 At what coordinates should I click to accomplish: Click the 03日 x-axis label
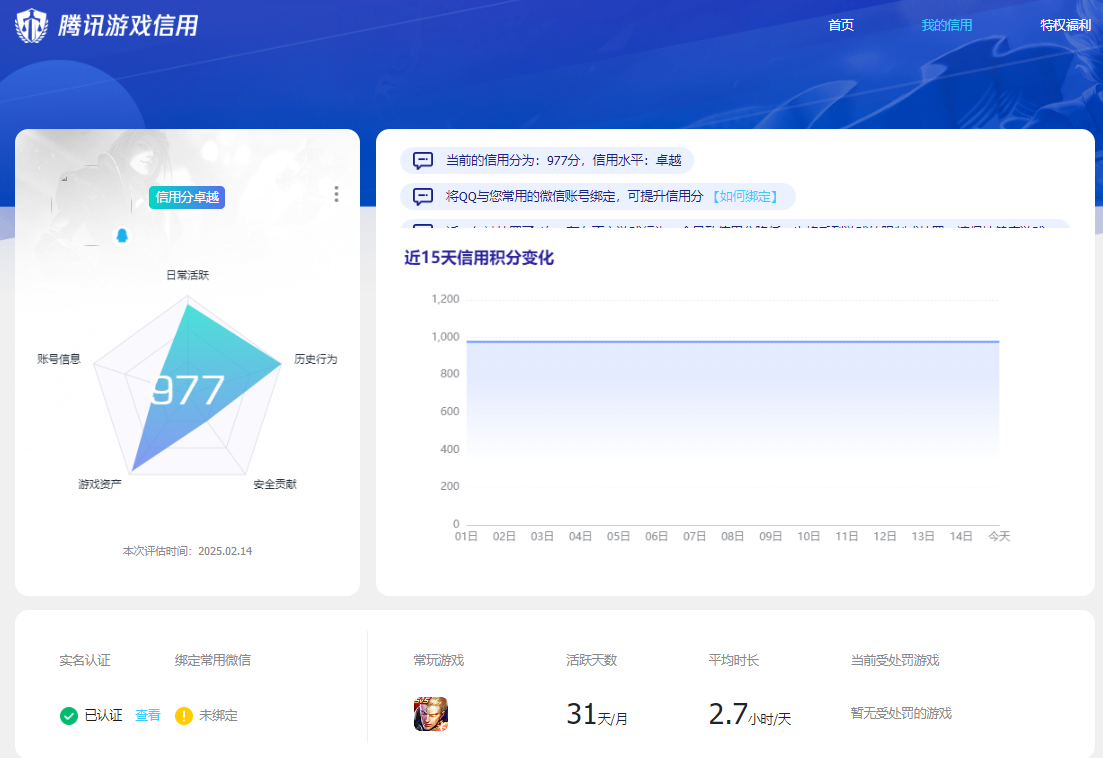[x=542, y=537]
